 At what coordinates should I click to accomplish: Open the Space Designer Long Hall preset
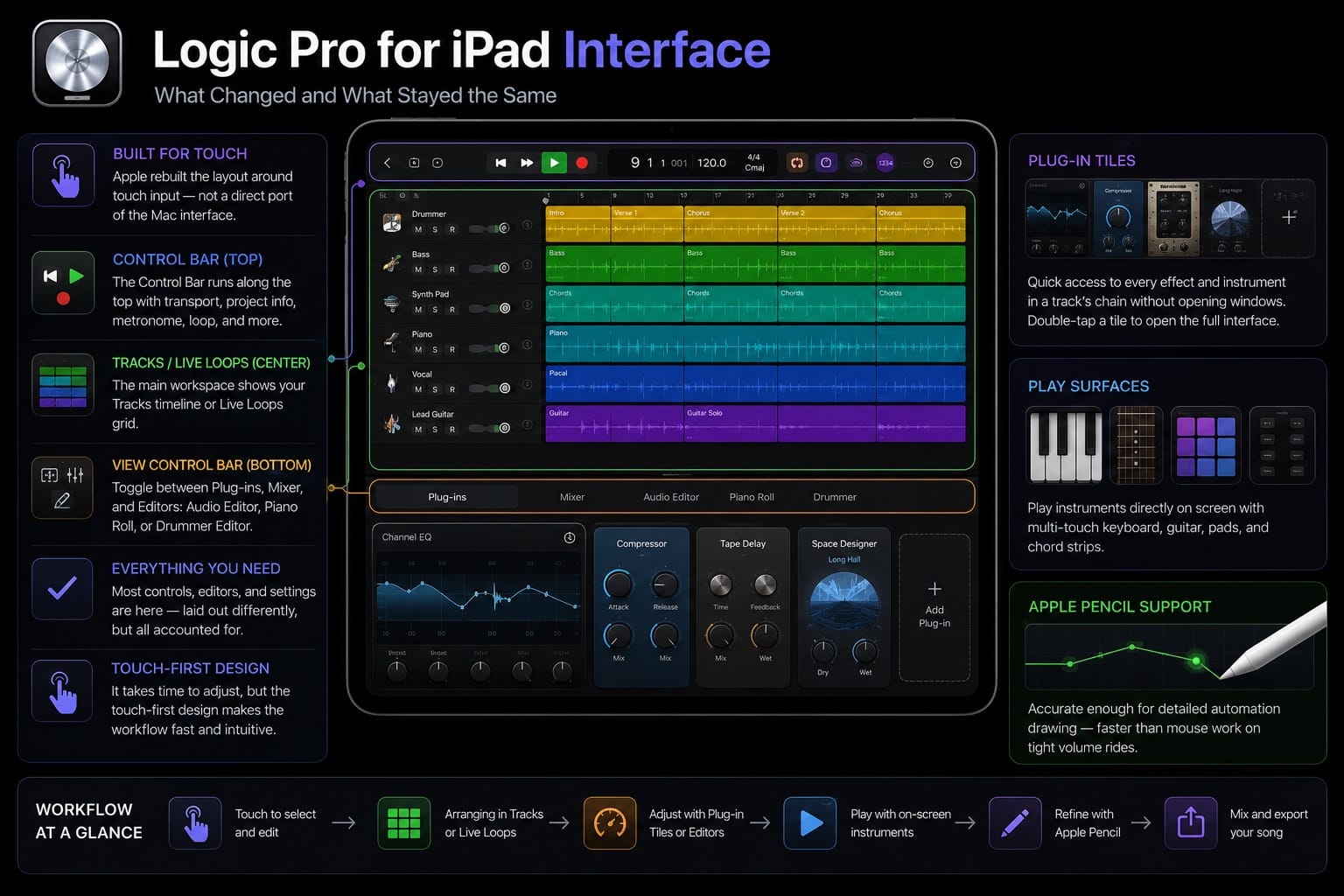(844, 559)
